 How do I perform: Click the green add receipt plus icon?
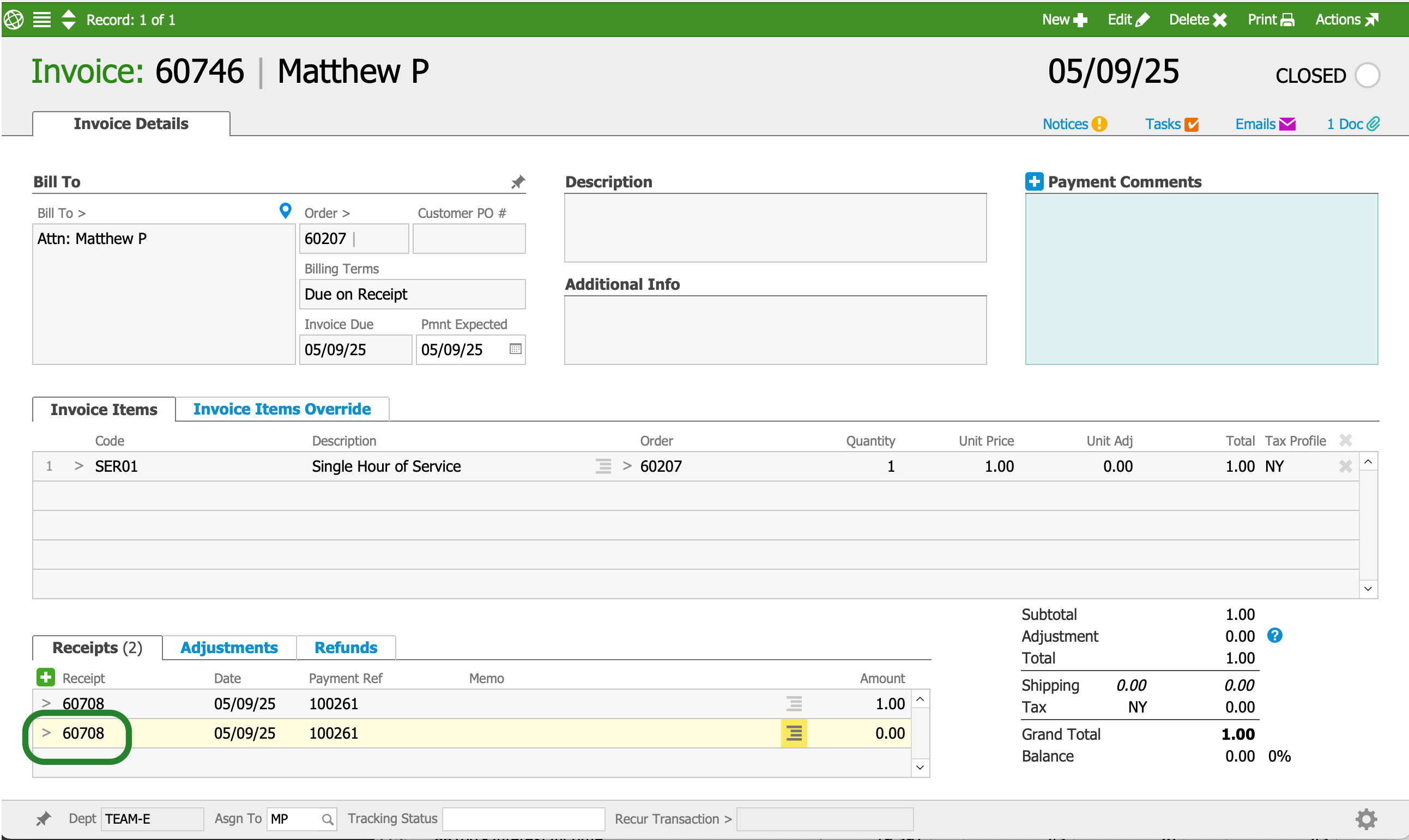pyautogui.click(x=46, y=677)
